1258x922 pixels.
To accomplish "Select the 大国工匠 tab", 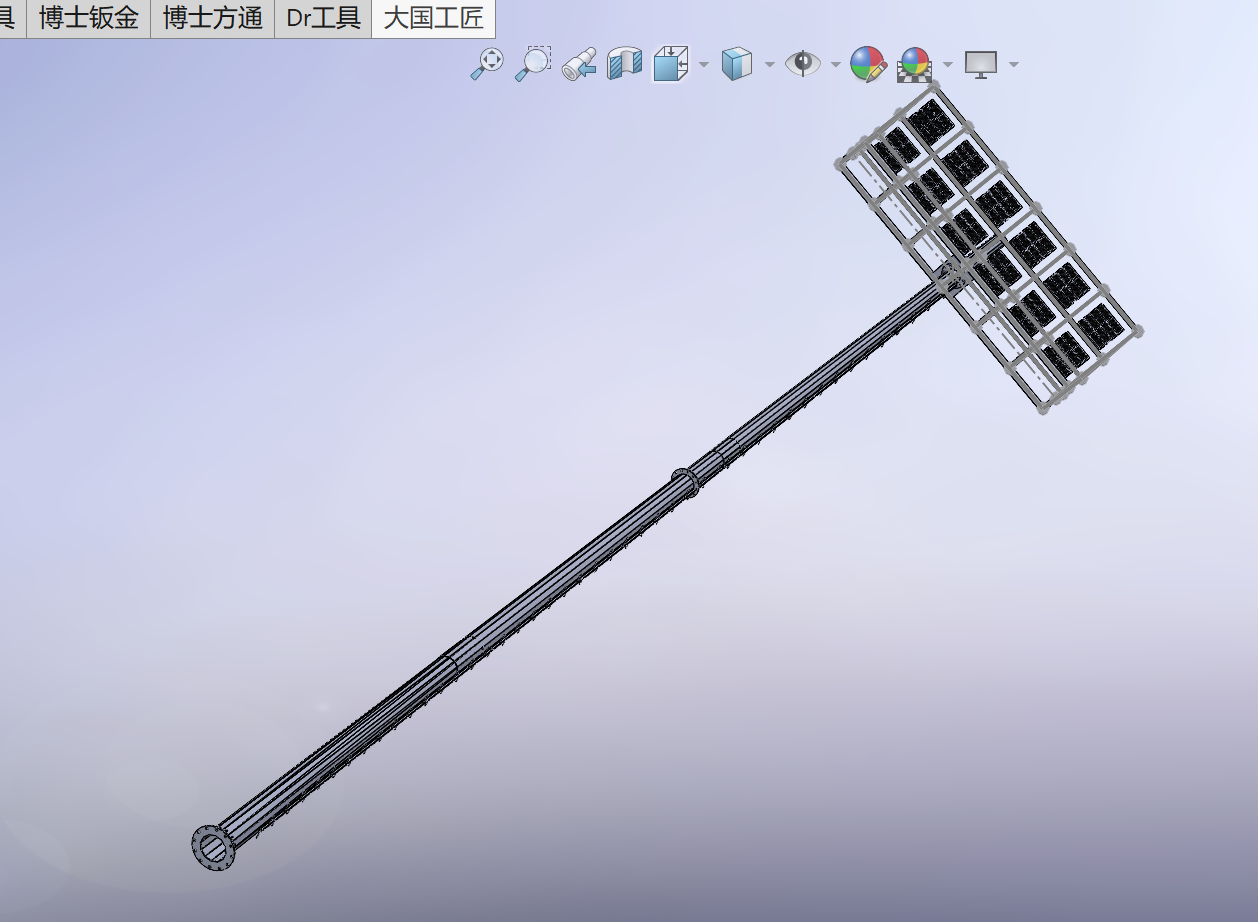I will point(433,18).
